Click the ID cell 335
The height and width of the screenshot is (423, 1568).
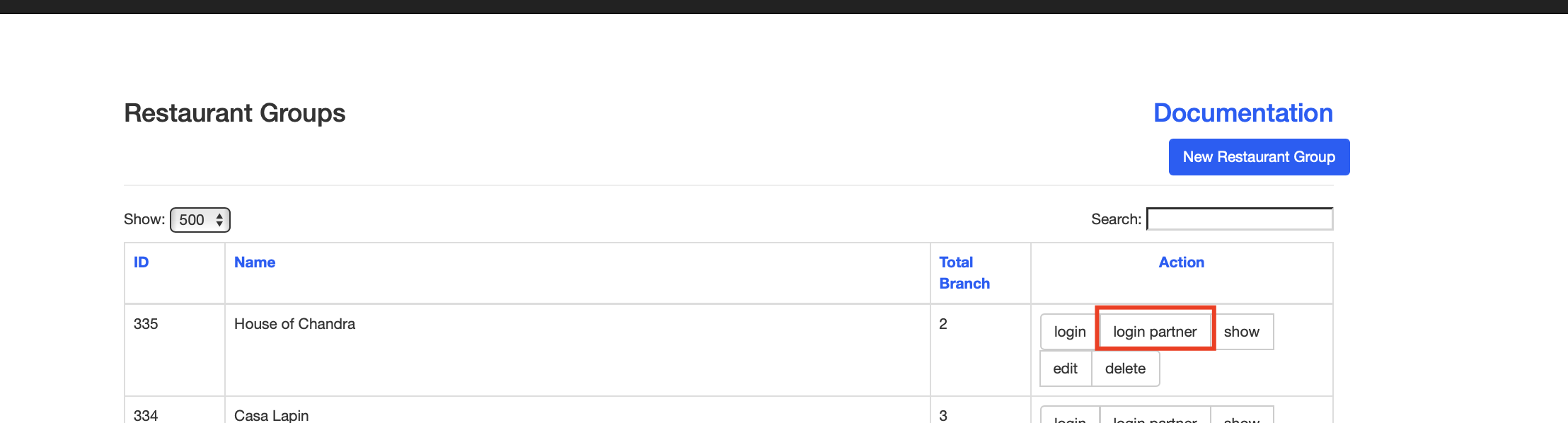click(x=146, y=324)
